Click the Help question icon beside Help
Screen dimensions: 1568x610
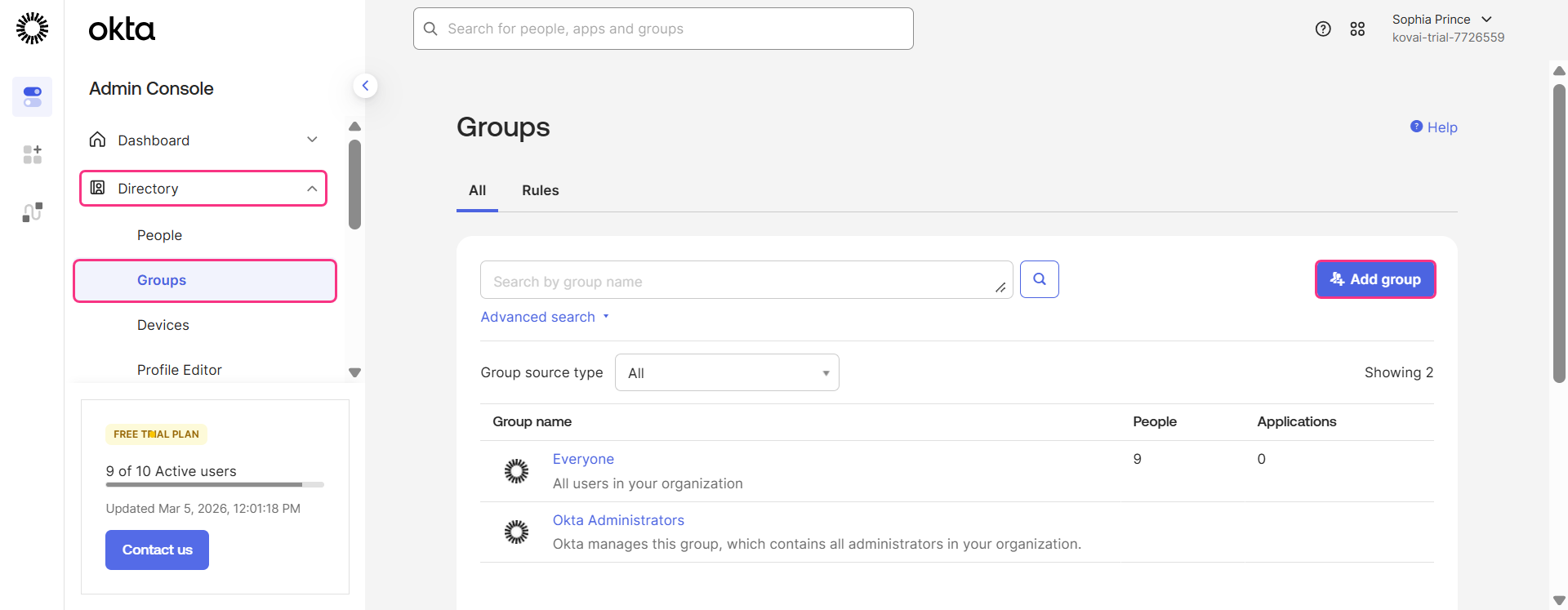tap(1416, 127)
